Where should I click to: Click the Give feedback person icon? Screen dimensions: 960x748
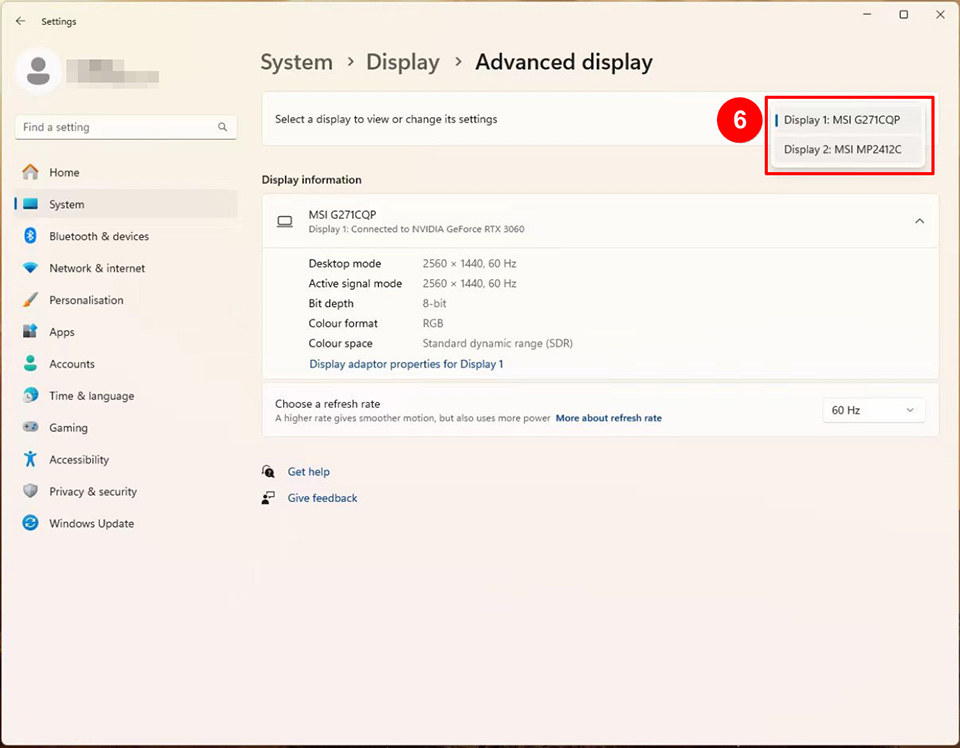268,498
